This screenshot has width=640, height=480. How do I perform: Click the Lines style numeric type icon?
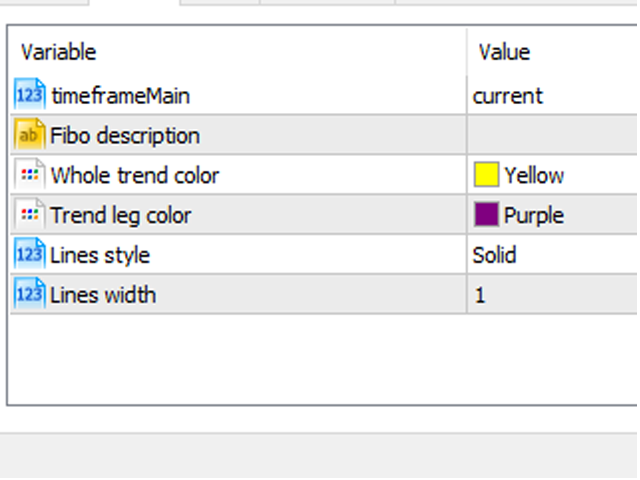coord(29,255)
